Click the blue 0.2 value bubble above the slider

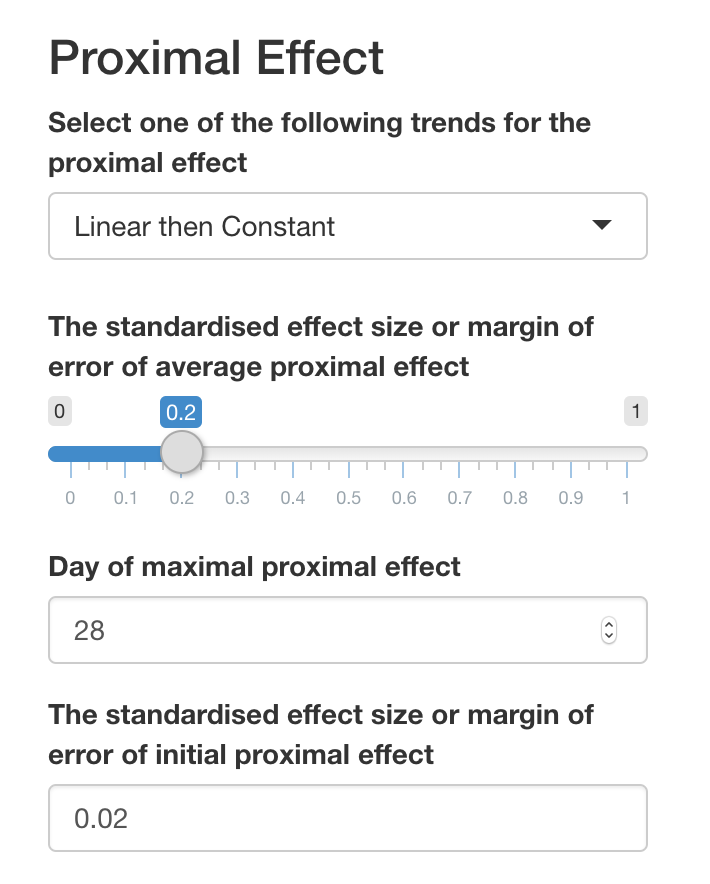tap(181, 412)
